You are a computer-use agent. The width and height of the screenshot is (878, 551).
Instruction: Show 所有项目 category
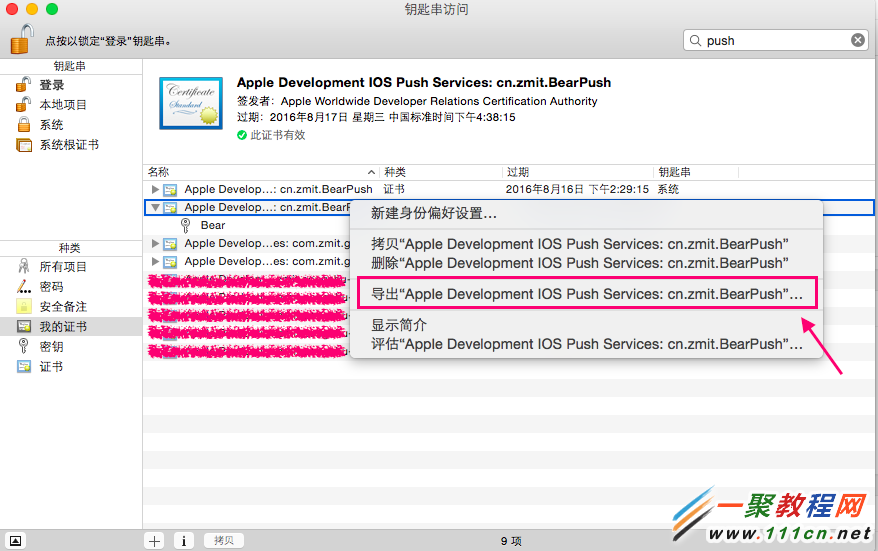pos(62,267)
